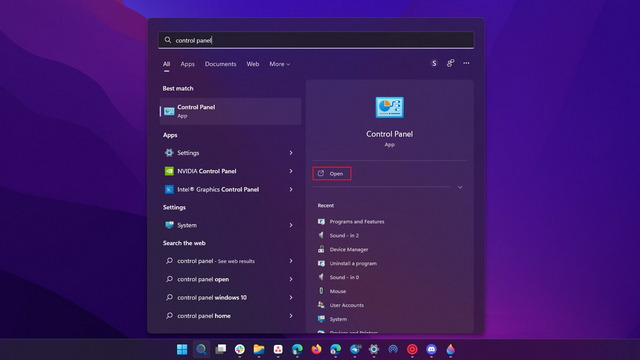The height and width of the screenshot is (360, 640).
Task: Expand 'control panel windows 10' chevron
Action: tap(291, 298)
